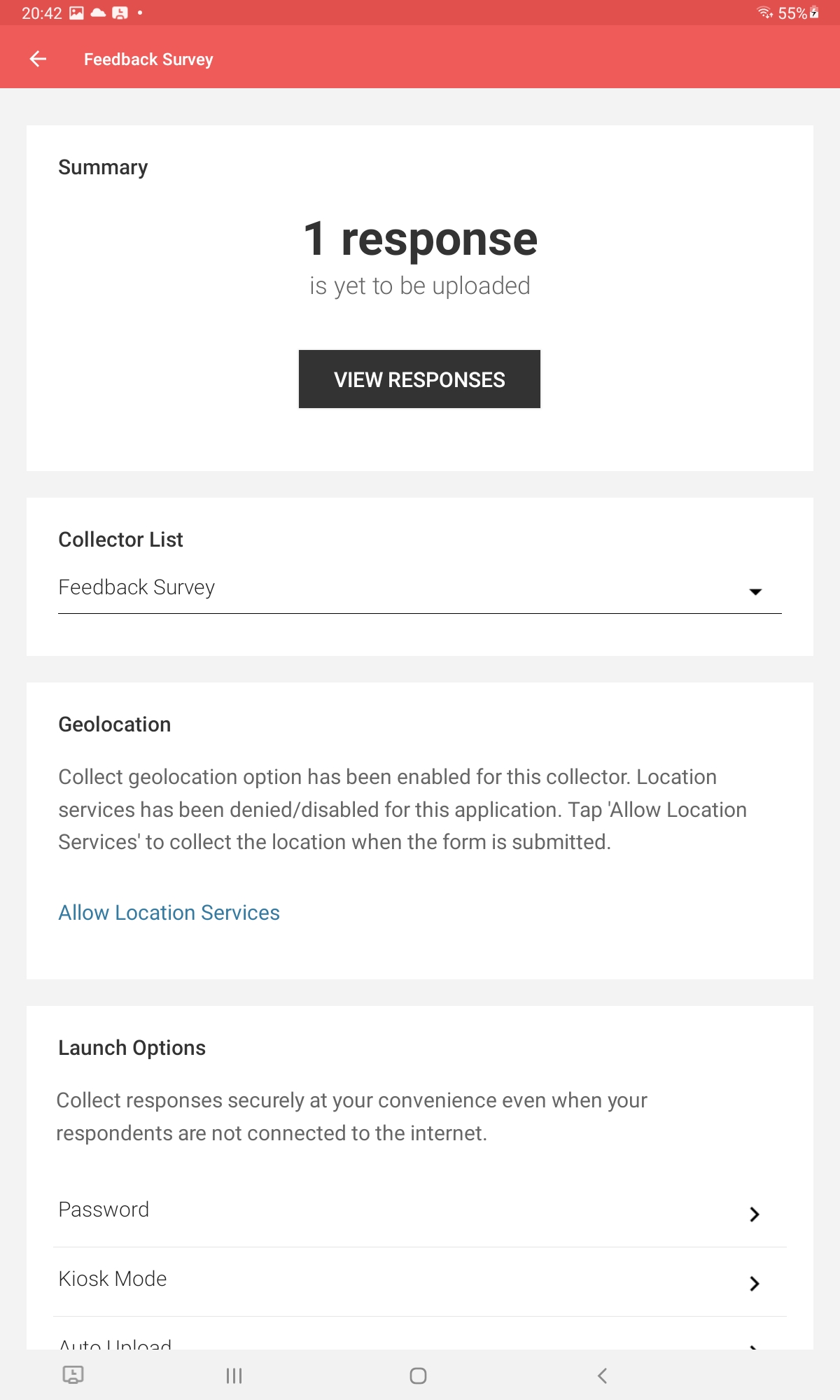The width and height of the screenshot is (840, 1400).
Task: Tap the image notification icon in status bar
Action: pyautogui.click(x=76, y=13)
